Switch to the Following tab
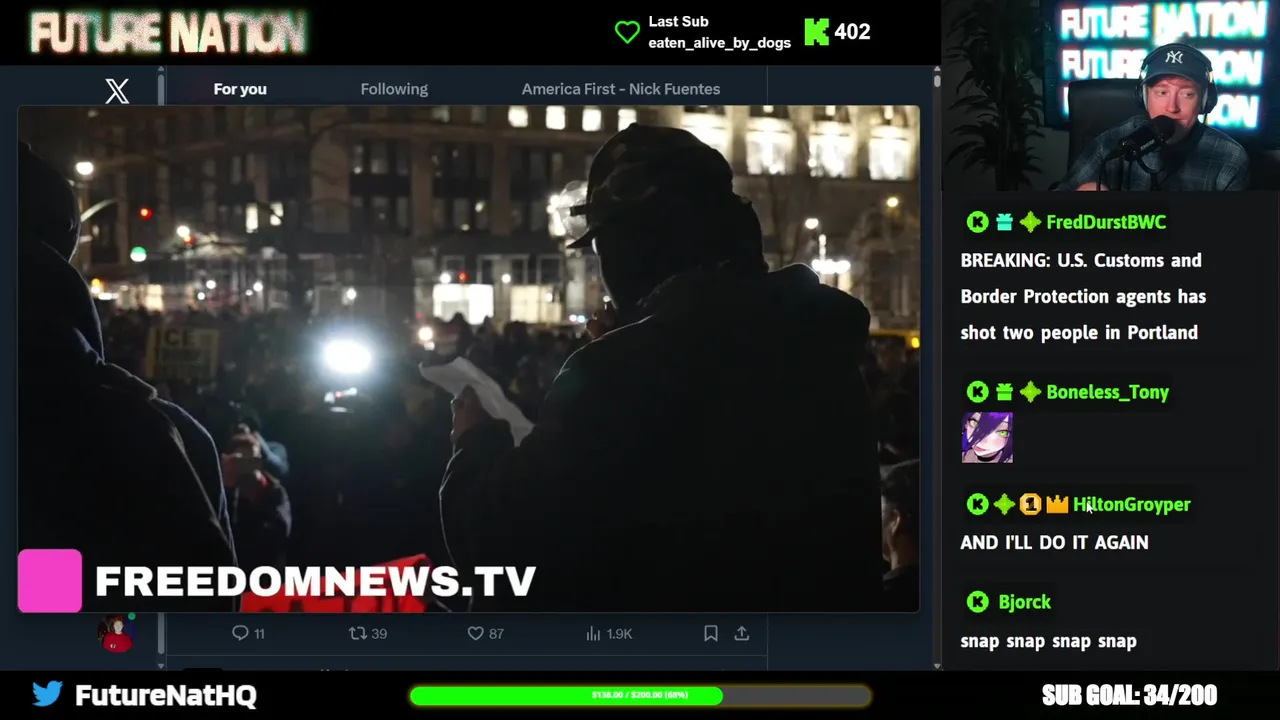 [x=394, y=89]
